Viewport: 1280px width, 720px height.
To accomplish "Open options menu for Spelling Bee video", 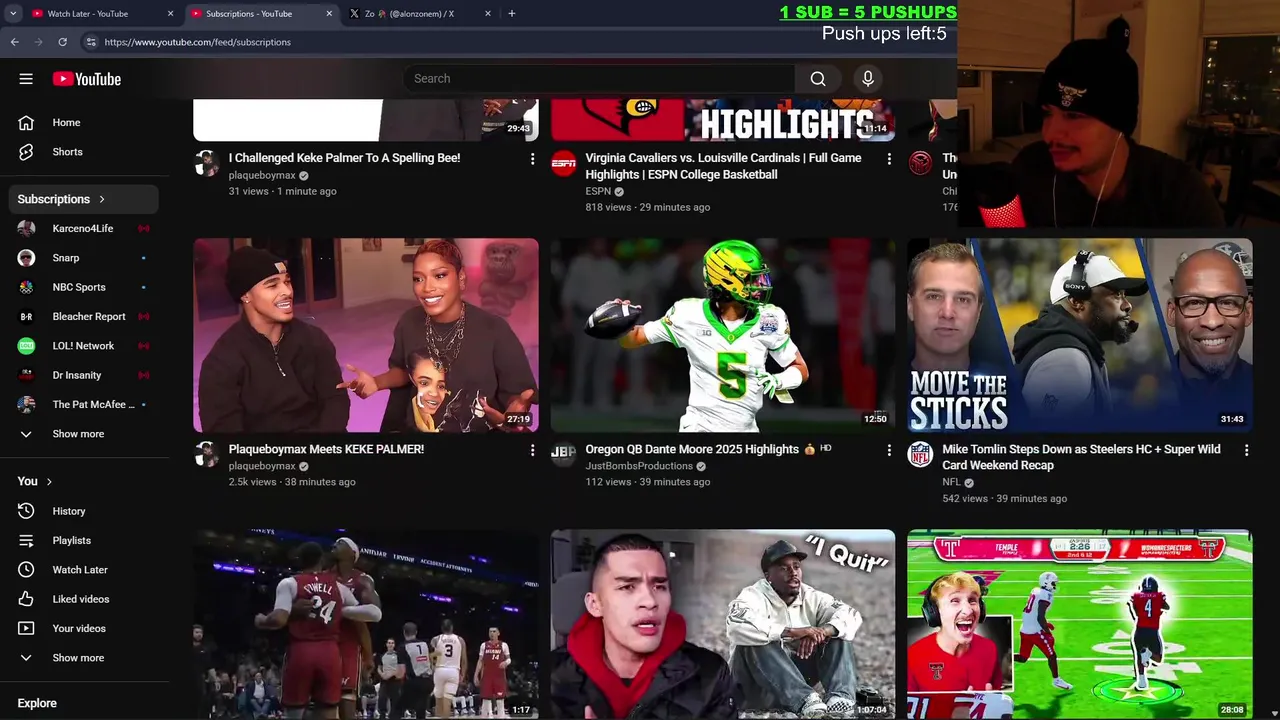I will click(532, 159).
